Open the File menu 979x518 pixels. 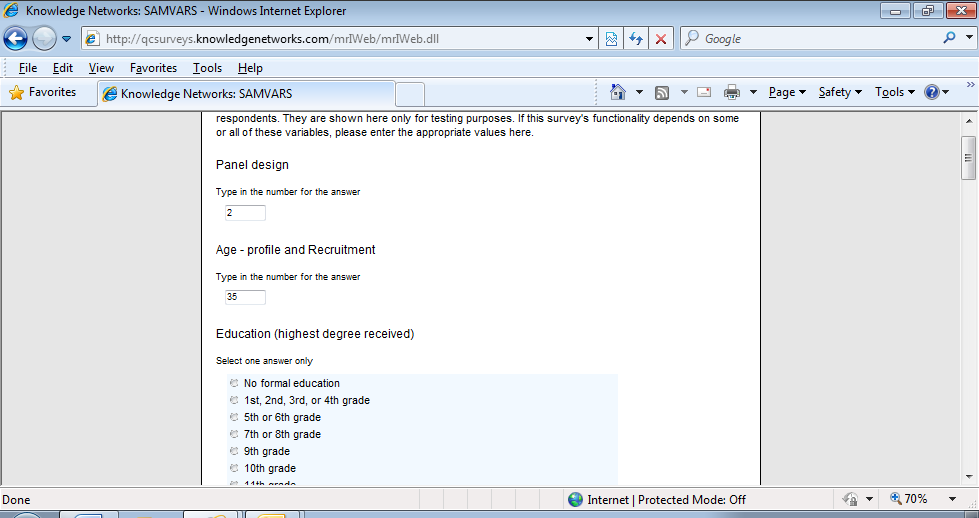click(x=27, y=67)
